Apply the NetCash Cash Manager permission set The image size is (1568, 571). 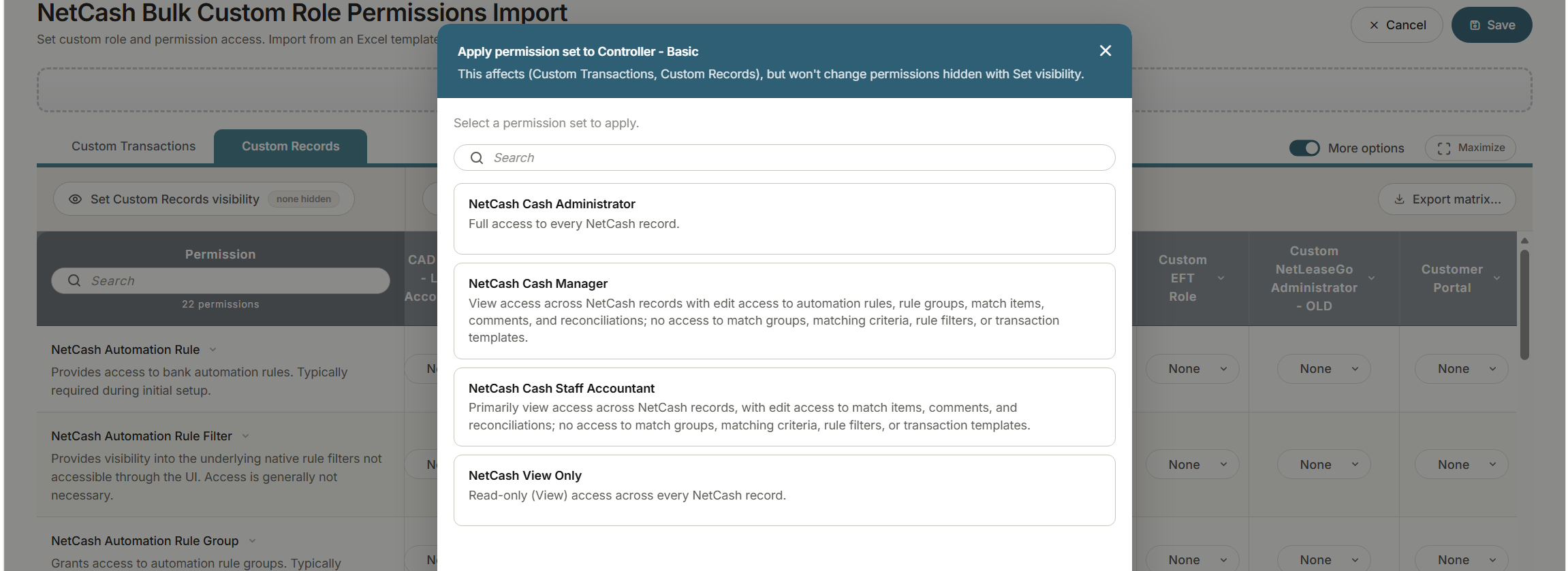point(785,311)
